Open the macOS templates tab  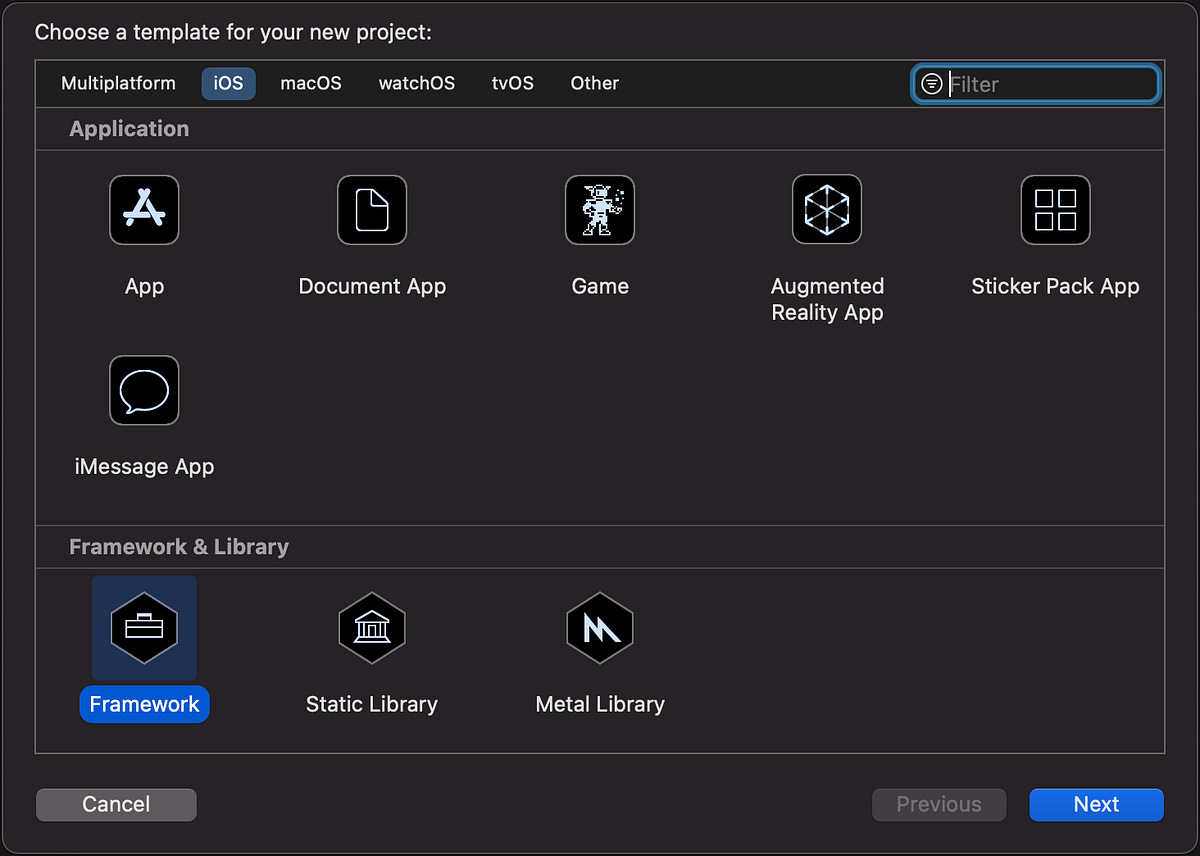[310, 83]
